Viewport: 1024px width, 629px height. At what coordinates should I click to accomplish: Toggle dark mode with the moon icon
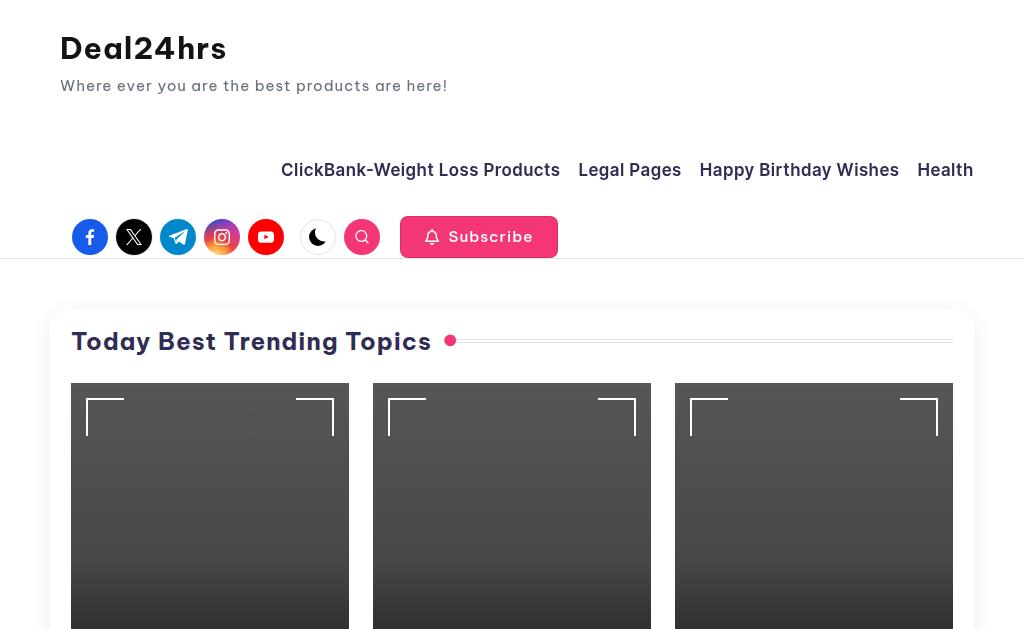point(318,237)
